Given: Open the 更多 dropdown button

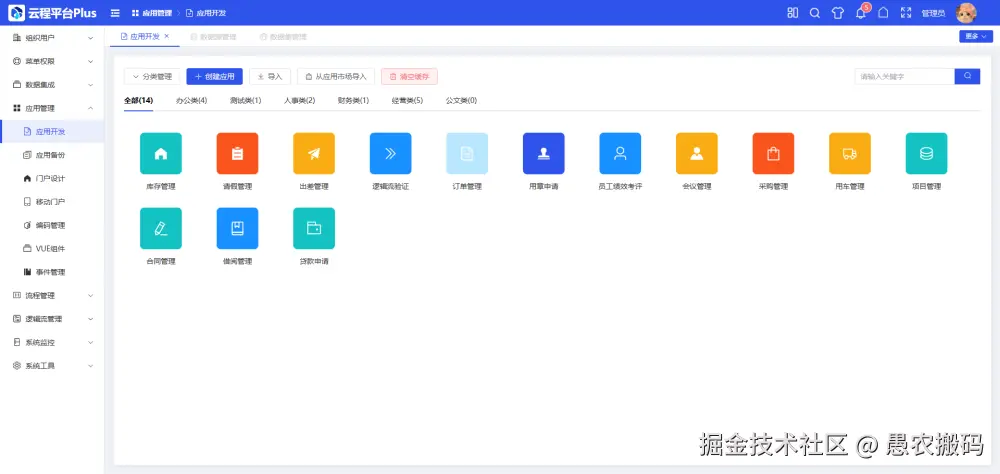Looking at the screenshot, I should point(976,36).
